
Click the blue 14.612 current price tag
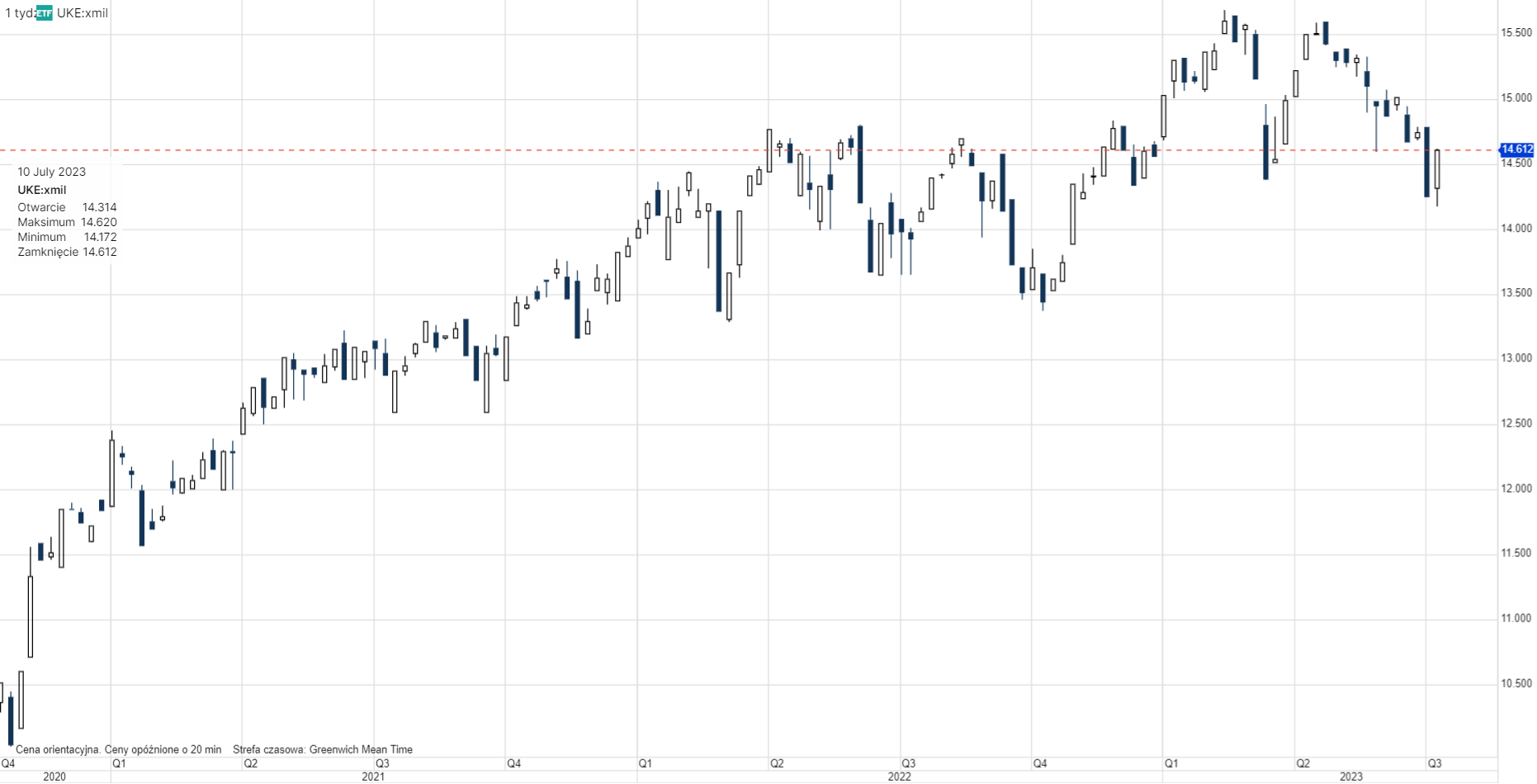click(x=1516, y=149)
